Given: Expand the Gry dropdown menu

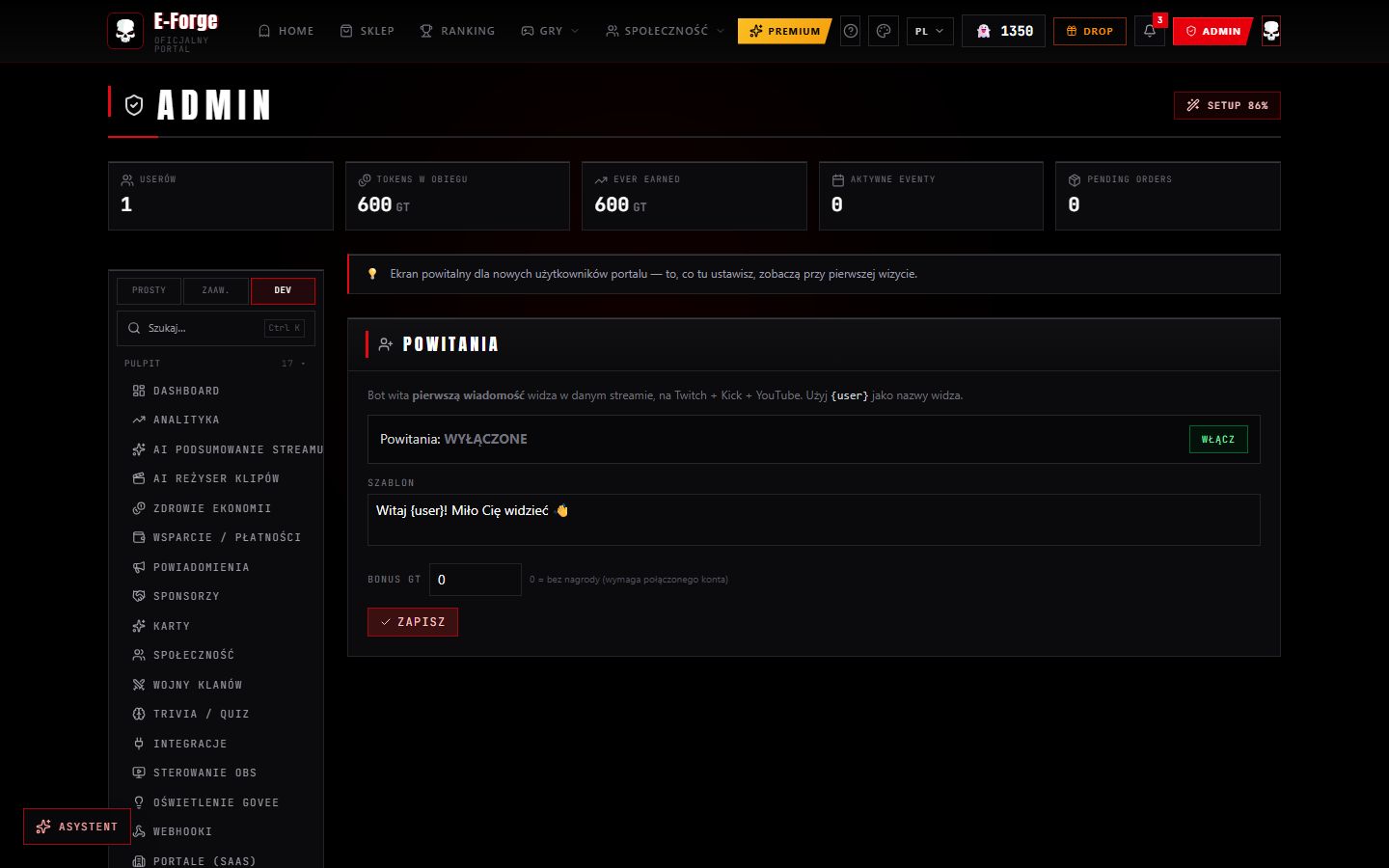Looking at the screenshot, I should 550,31.
